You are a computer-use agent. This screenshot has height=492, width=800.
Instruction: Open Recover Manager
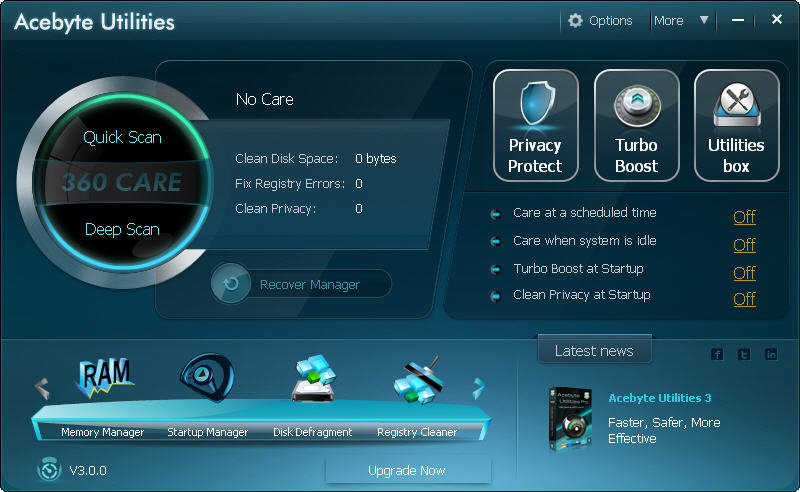[x=310, y=284]
